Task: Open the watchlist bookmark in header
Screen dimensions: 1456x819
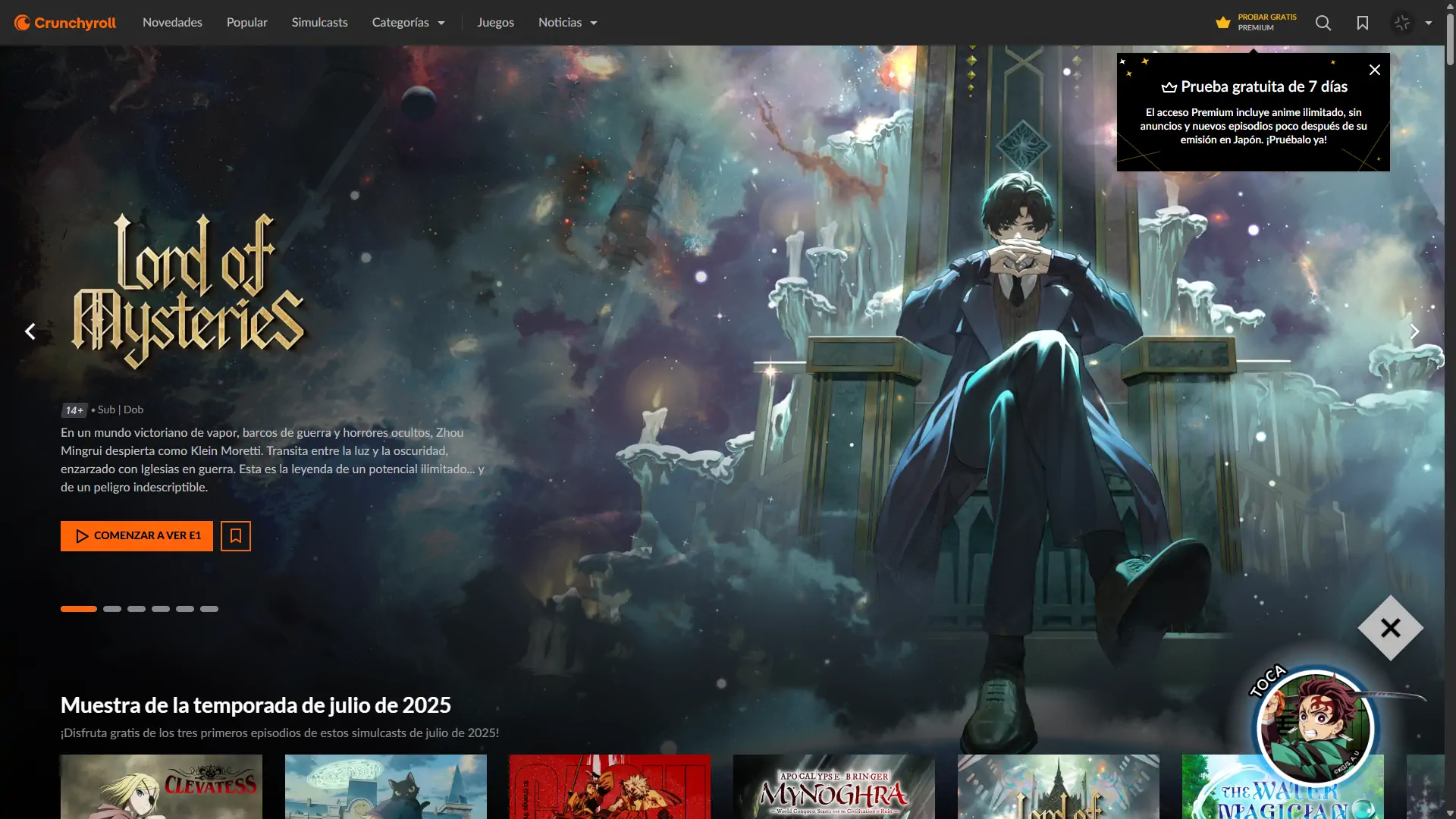Action: click(1363, 23)
